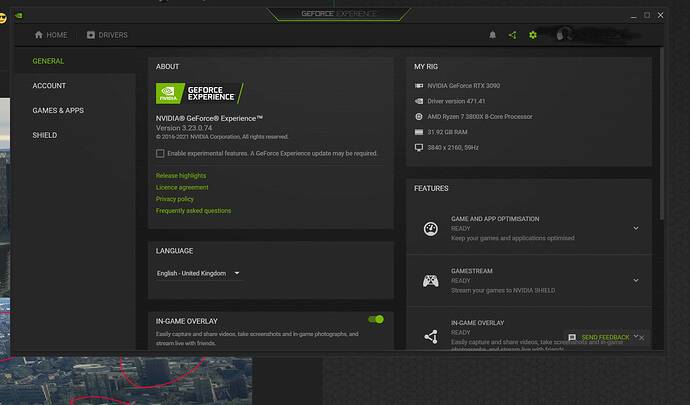Open the language dropdown
The height and width of the screenshot is (405, 690).
tap(198, 273)
